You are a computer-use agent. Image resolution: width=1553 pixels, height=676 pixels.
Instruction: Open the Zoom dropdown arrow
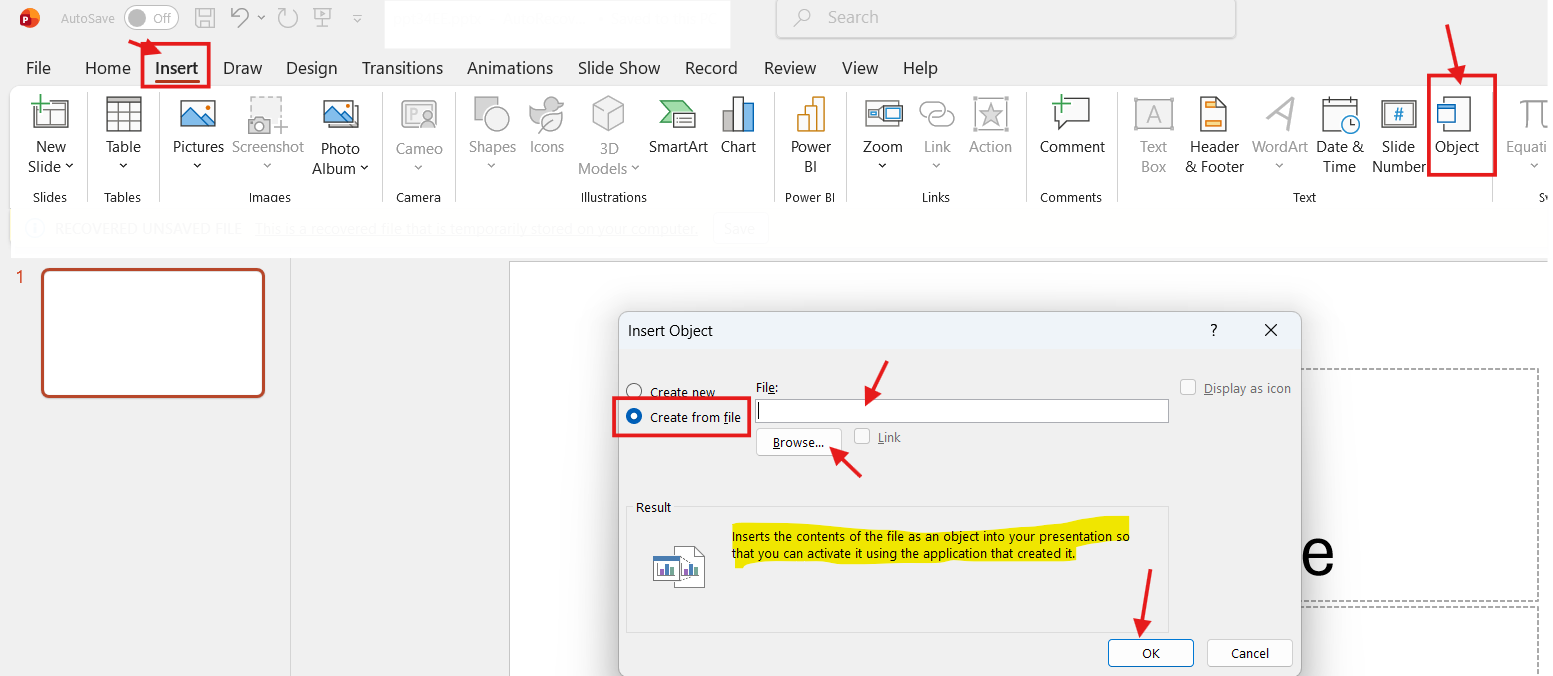click(883, 167)
